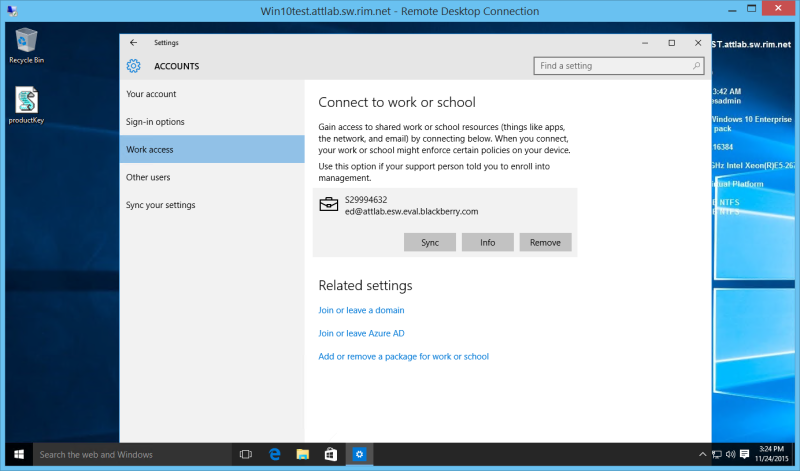Select the productKey desktop file icon

click(26, 106)
